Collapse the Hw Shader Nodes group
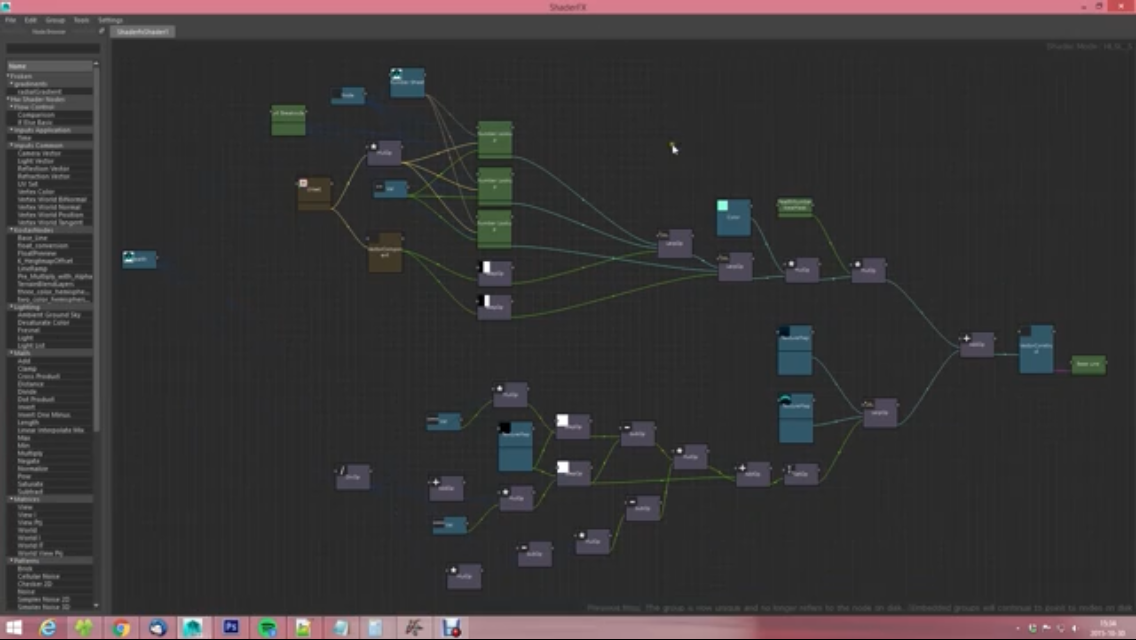1136x640 pixels. pyautogui.click(x=9, y=99)
